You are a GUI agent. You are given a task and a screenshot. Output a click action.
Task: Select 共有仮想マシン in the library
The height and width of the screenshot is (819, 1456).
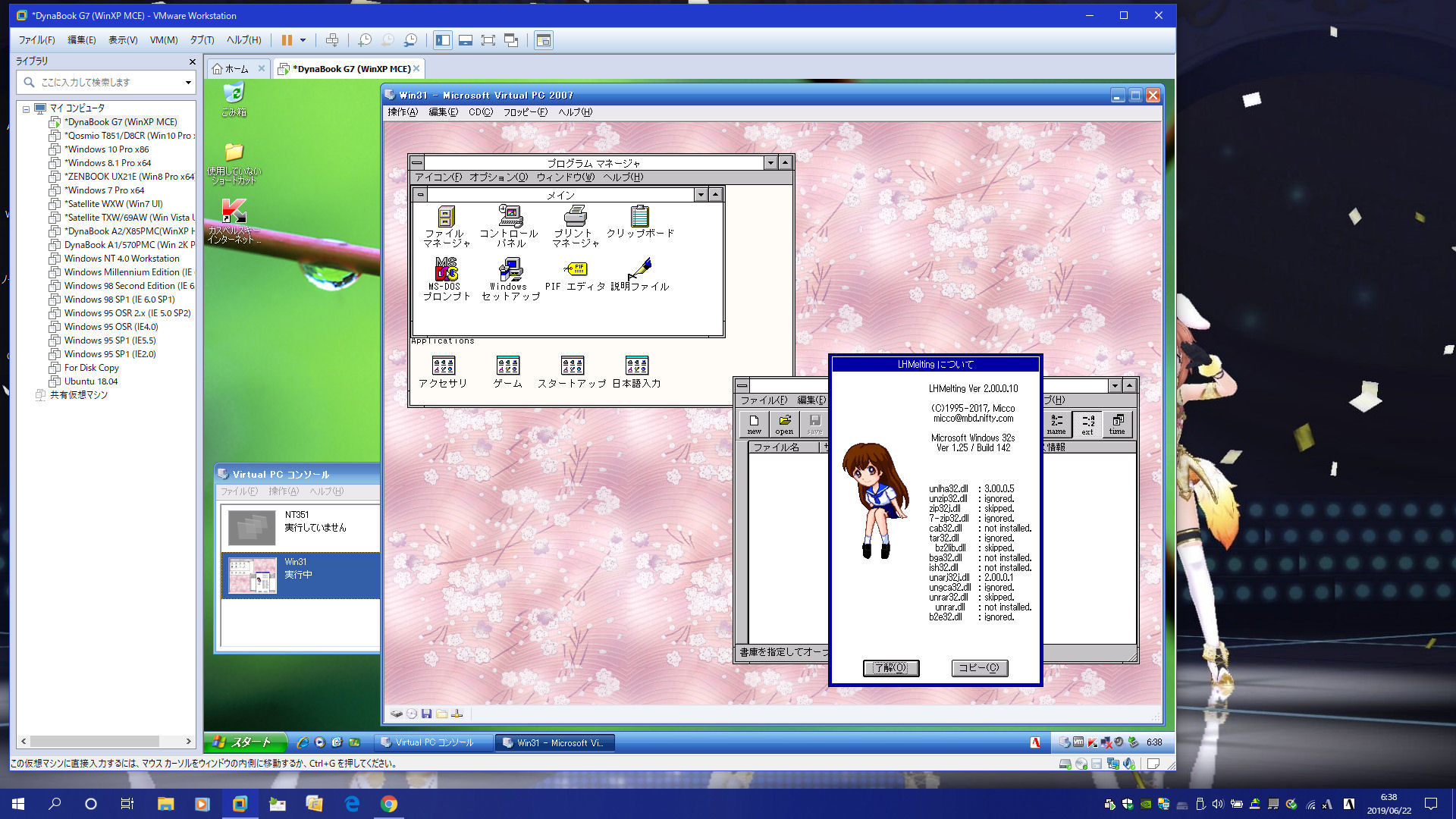tap(78, 395)
